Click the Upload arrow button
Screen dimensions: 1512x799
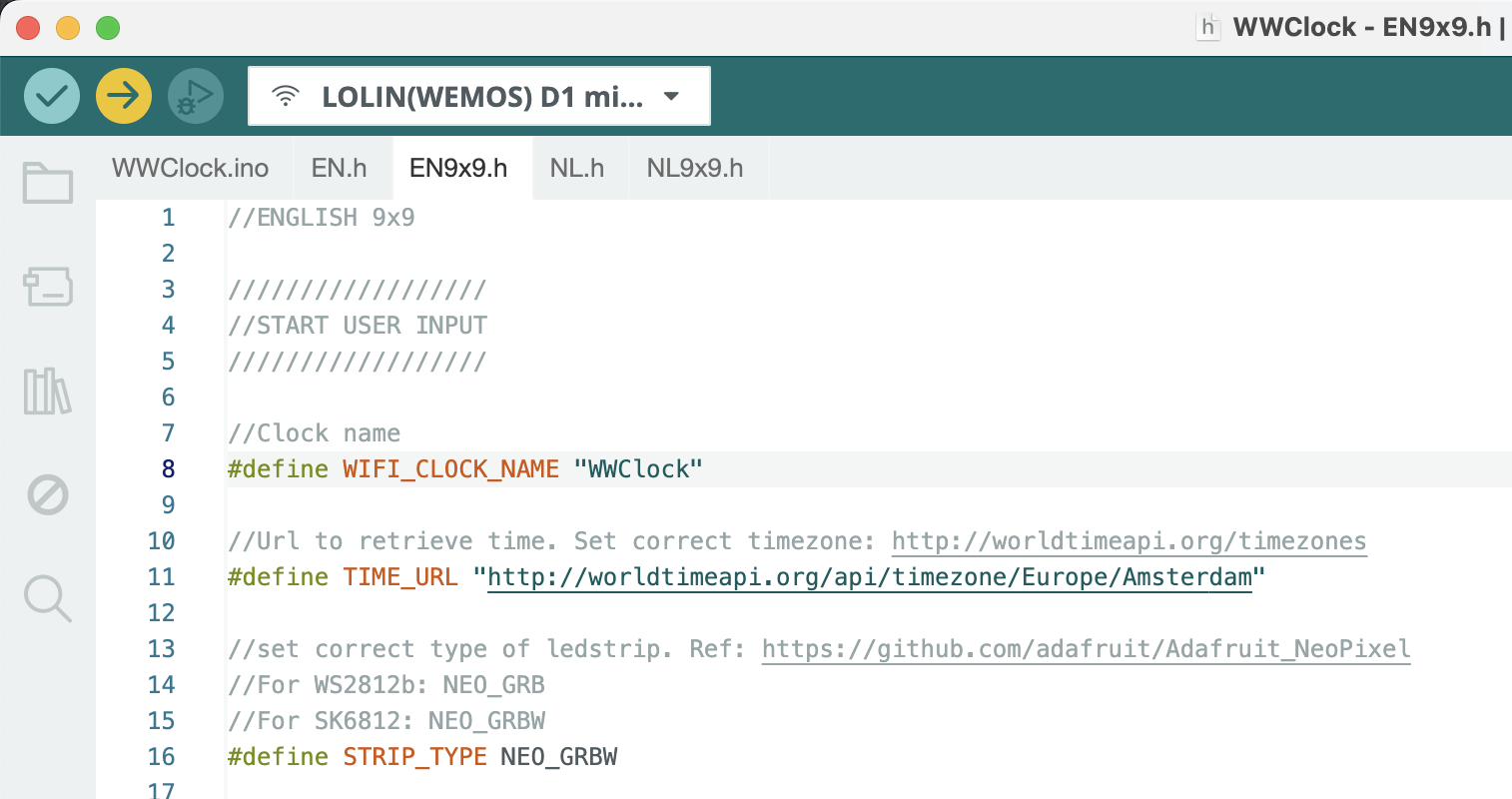[124, 96]
